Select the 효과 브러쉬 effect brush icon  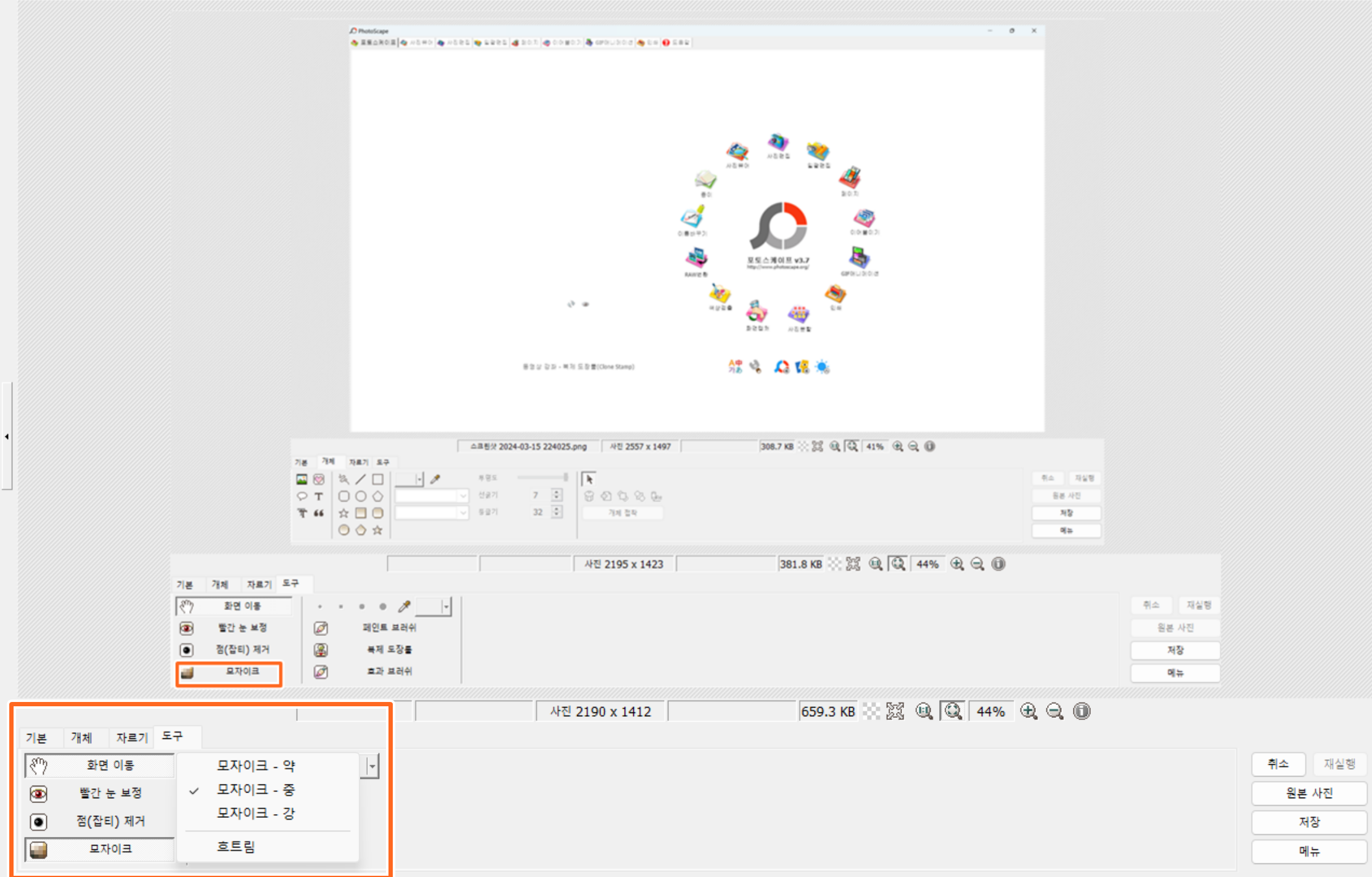point(321,672)
